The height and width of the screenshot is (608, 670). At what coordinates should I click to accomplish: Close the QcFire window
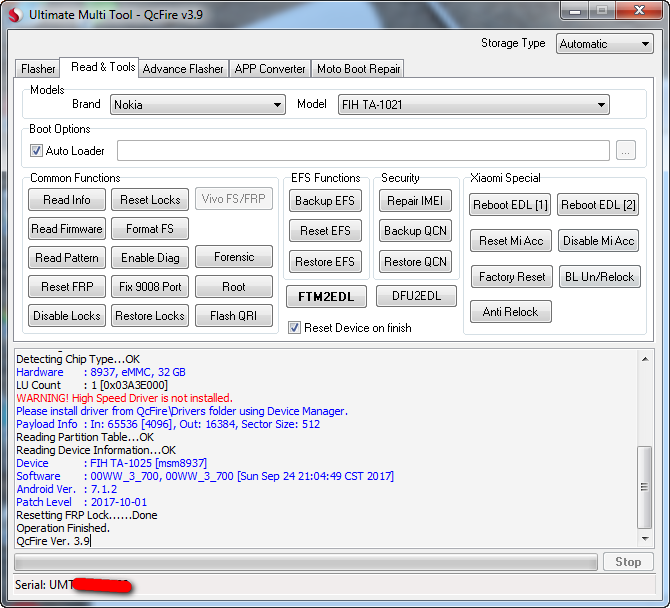pos(639,11)
